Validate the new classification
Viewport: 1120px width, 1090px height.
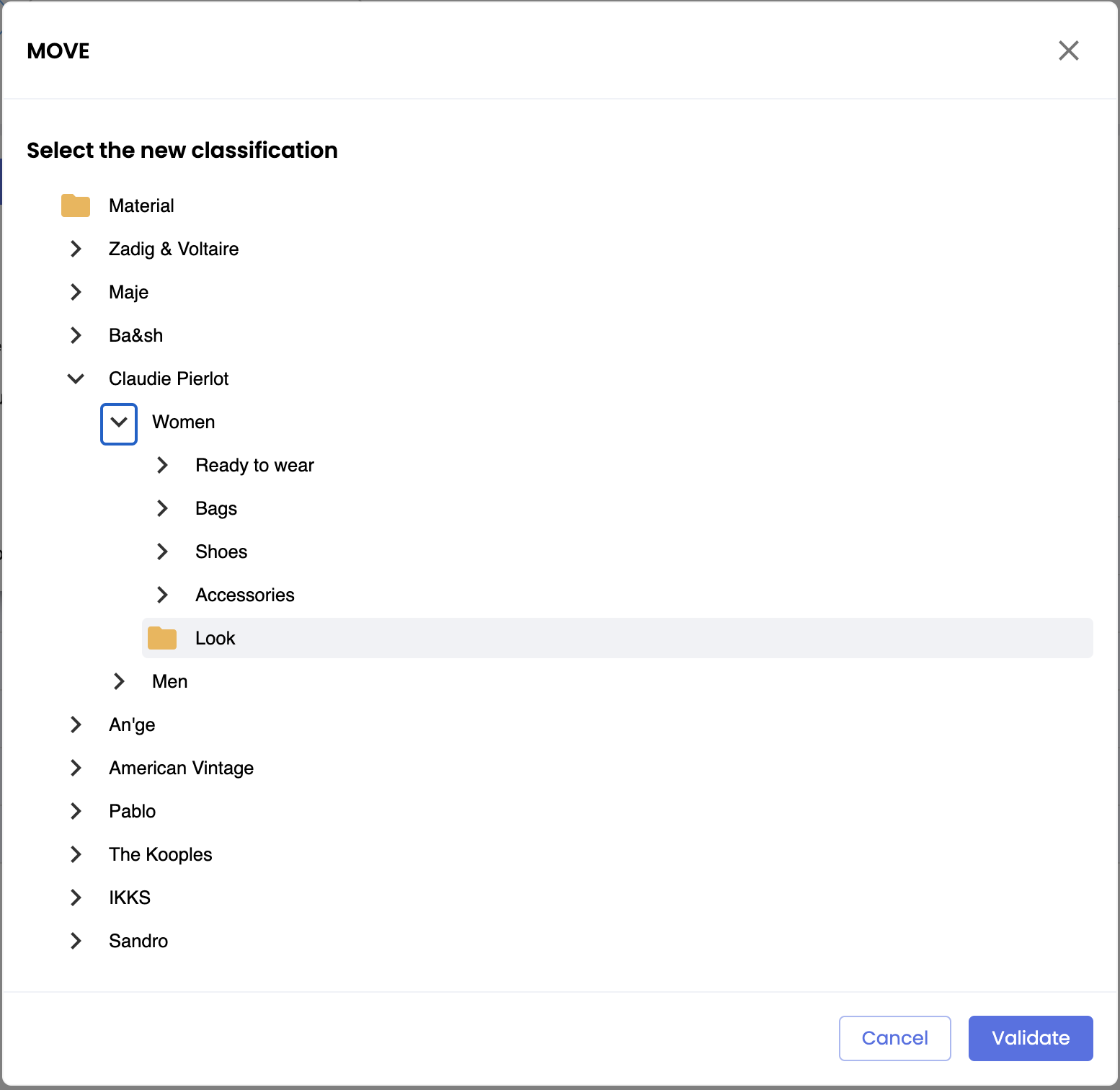coord(1031,1038)
